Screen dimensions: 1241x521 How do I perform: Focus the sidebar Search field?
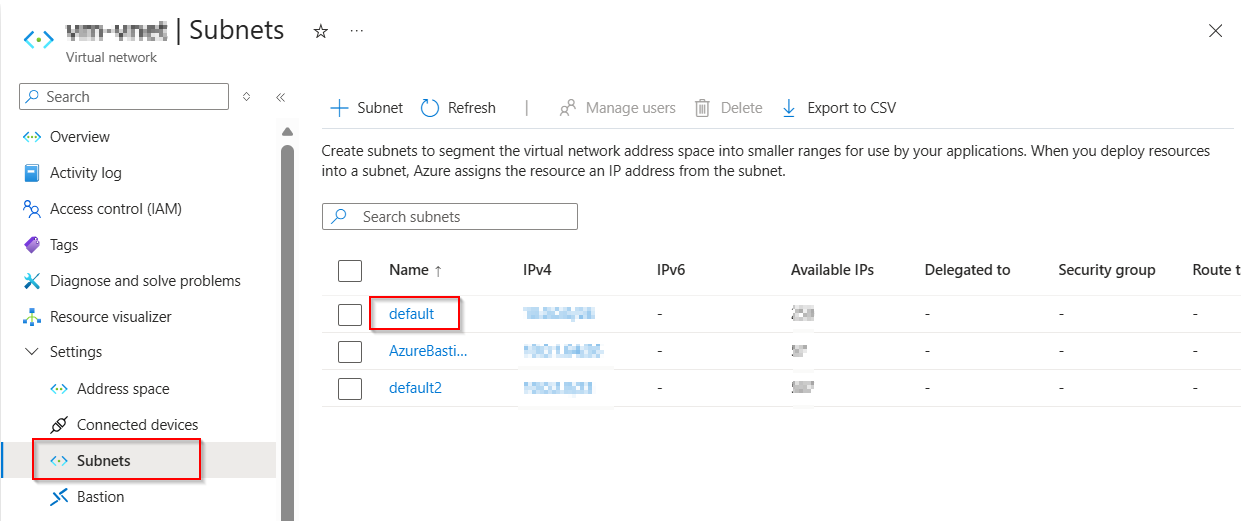[124, 97]
